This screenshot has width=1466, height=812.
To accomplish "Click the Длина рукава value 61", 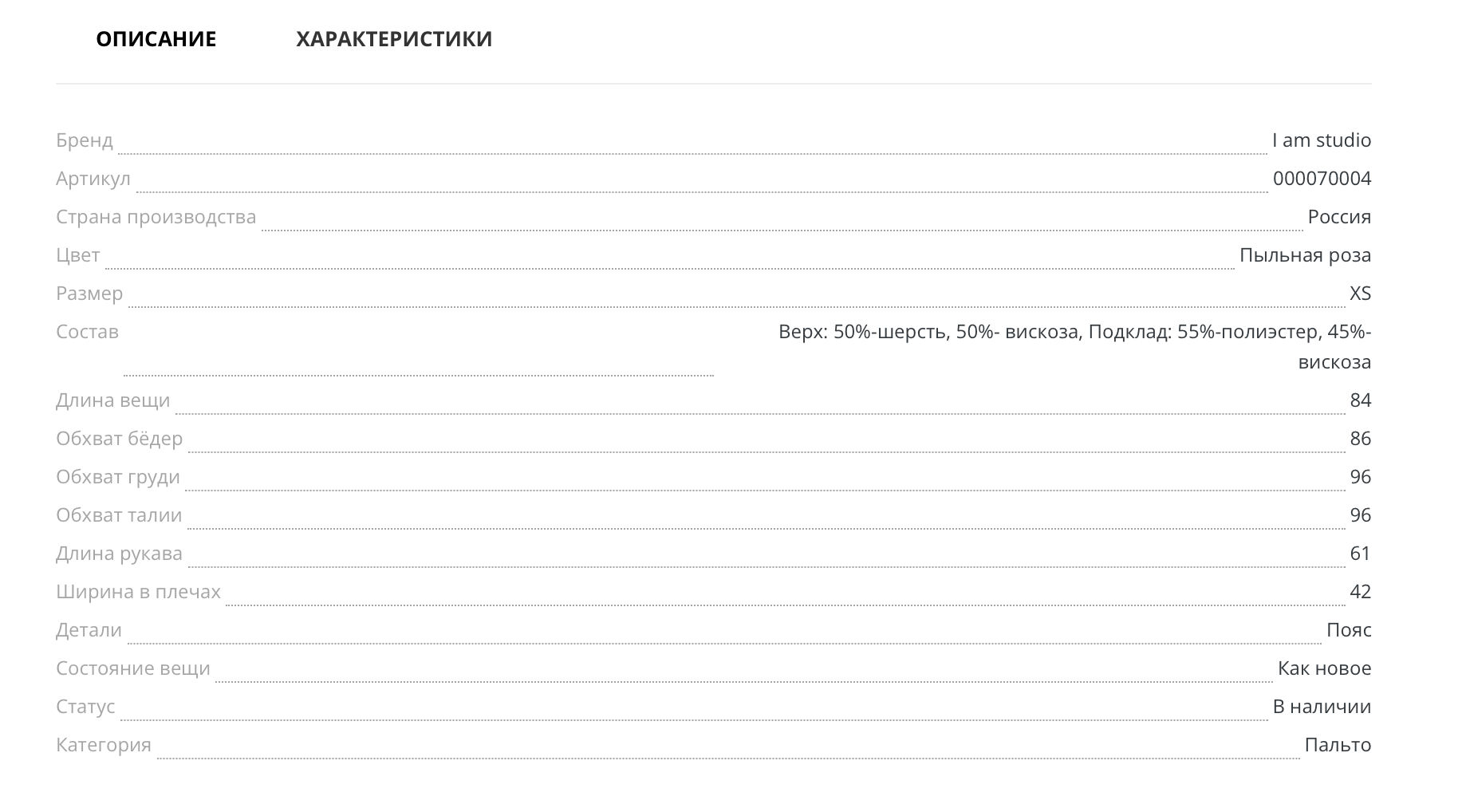I will [x=1360, y=554].
